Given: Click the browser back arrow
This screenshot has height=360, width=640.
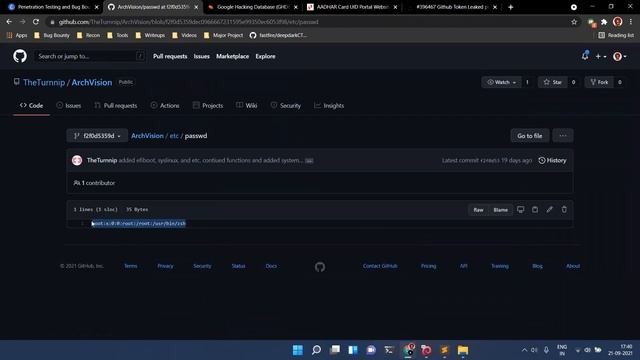Looking at the screenshot, I should tap(9, 22).
